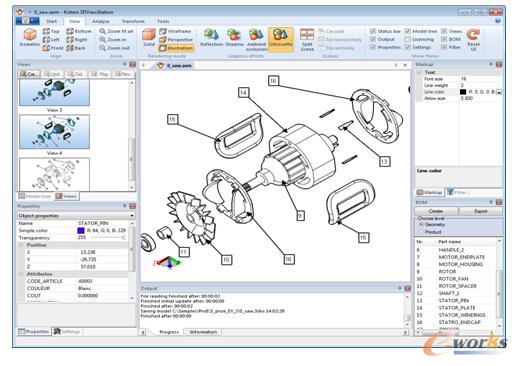Open the Analyze ribbon tab
The height and width of the screenshot is (366, 518).
[101, 21]
